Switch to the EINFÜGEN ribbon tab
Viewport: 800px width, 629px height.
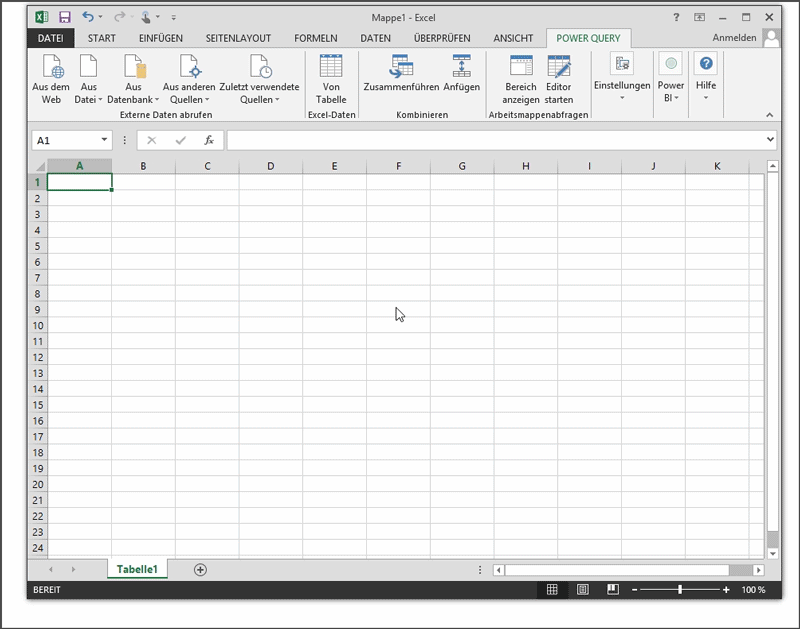point(161,38)
